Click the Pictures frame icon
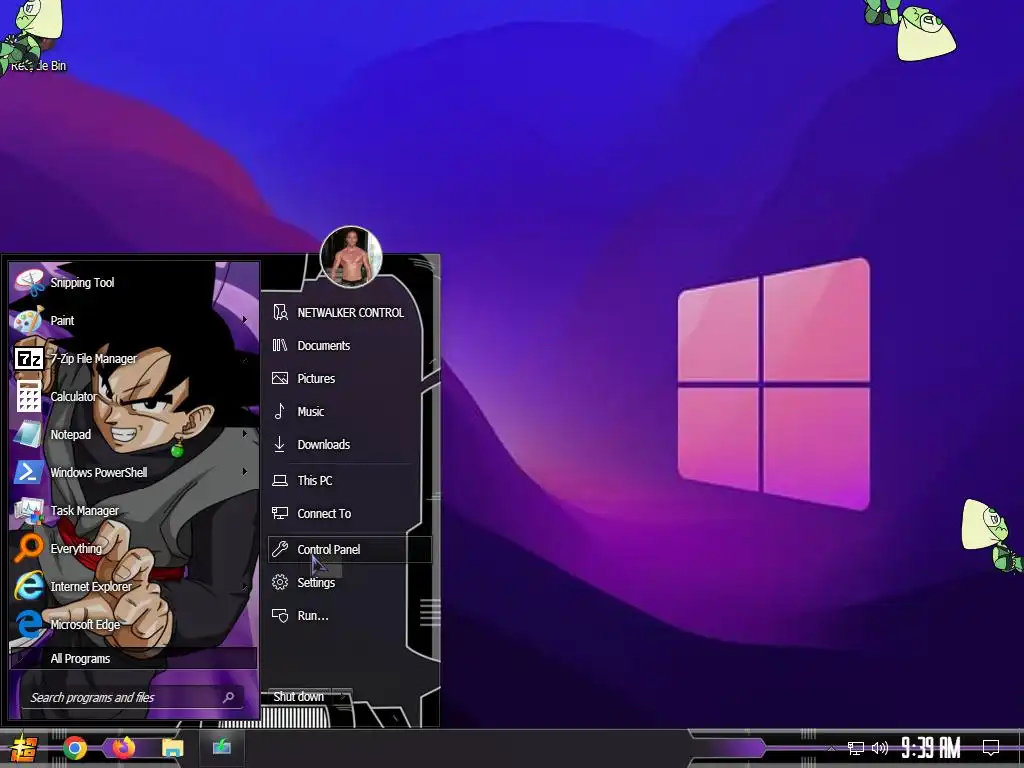This screenshot has height=768, width=1024. pos(280,378)
